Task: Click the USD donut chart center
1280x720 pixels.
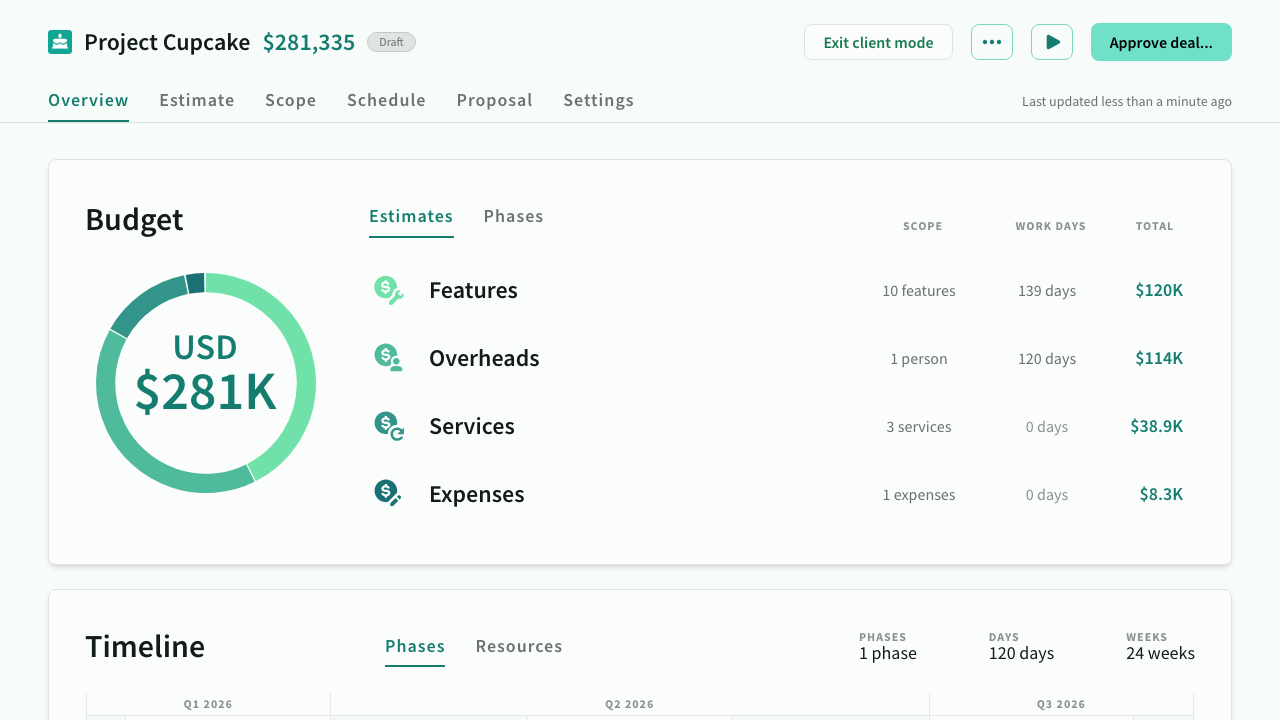Action: (206, 382)
